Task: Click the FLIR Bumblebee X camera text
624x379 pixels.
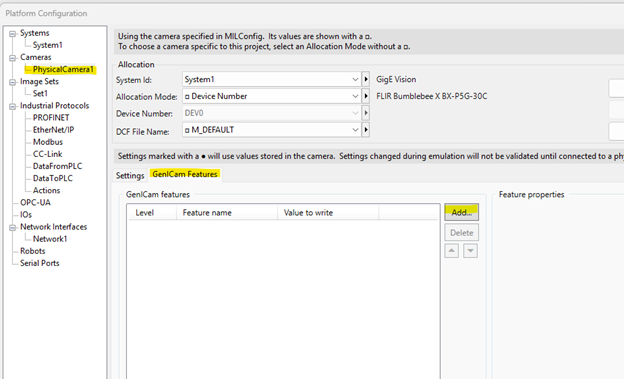Action: pyautogui.click(x=432, y=96)
